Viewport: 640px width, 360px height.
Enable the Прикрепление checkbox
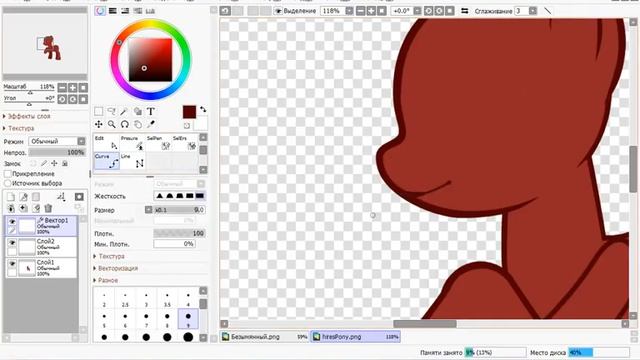pyautogui.click(x=7, y=173)
